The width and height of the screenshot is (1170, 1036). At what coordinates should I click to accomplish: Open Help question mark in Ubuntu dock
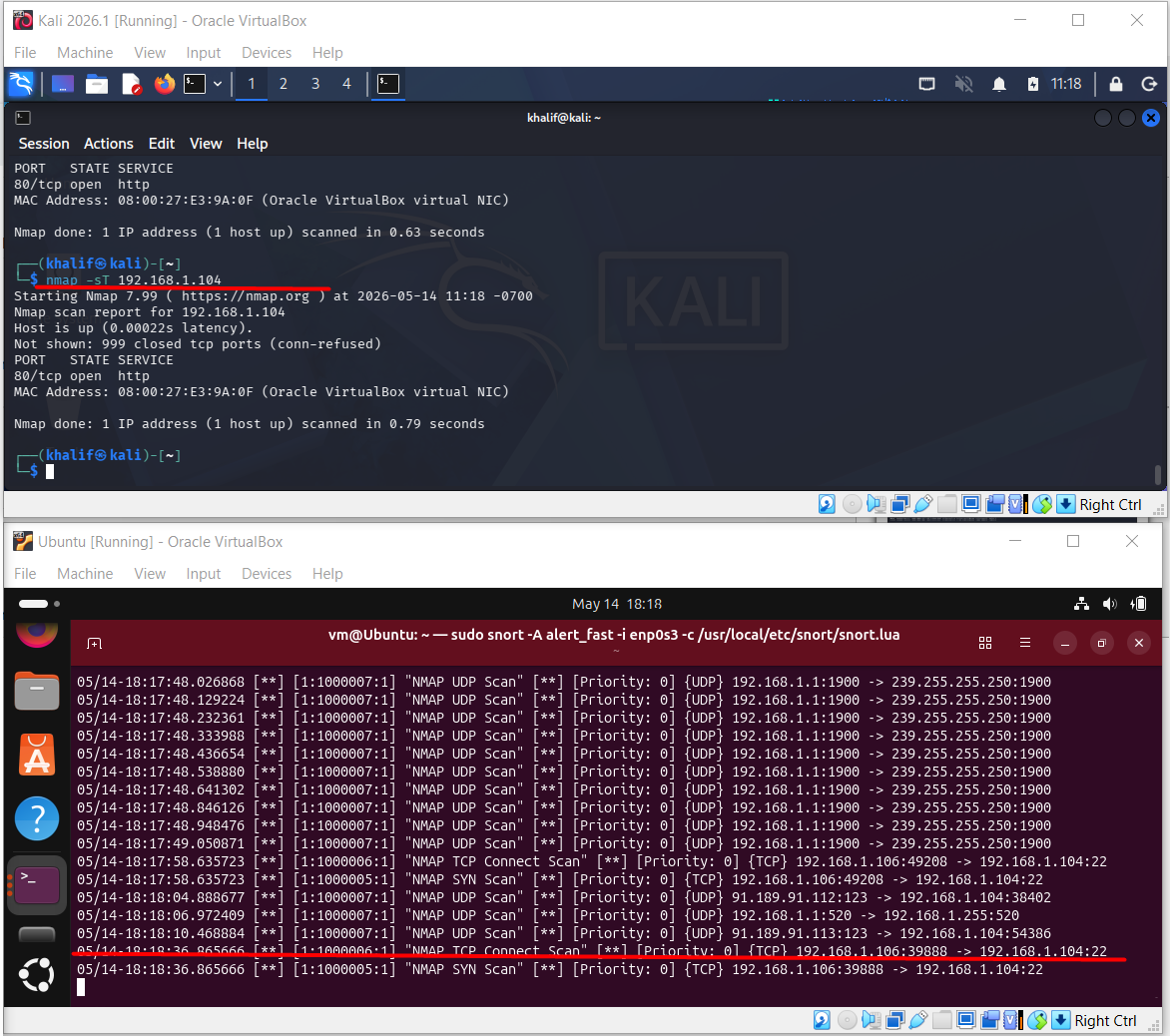[x=37, y=818]
